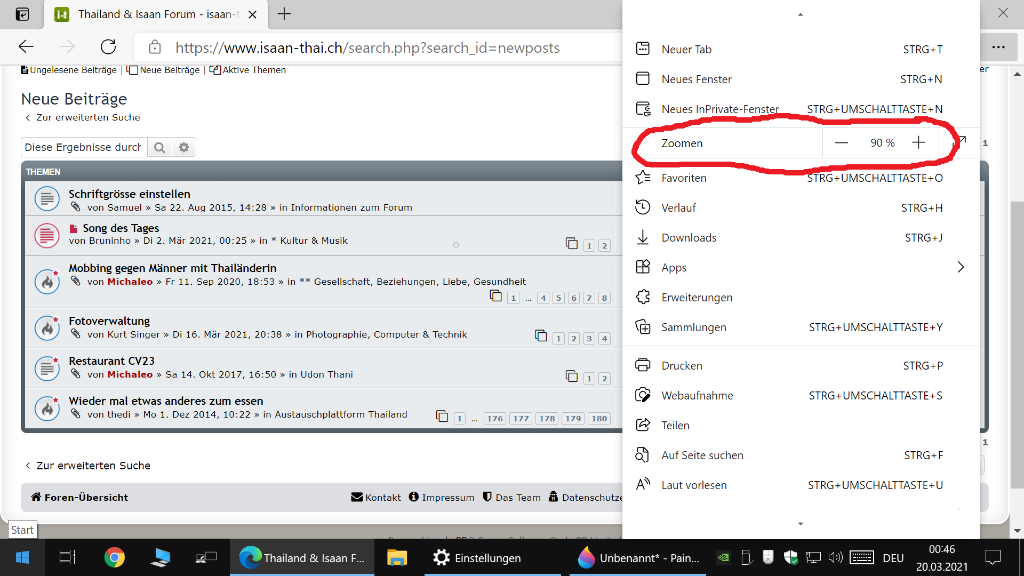Open topic Schriftgrösse einstellen
The height and width of the screenshot is (576, 1024).
[129, 194]
